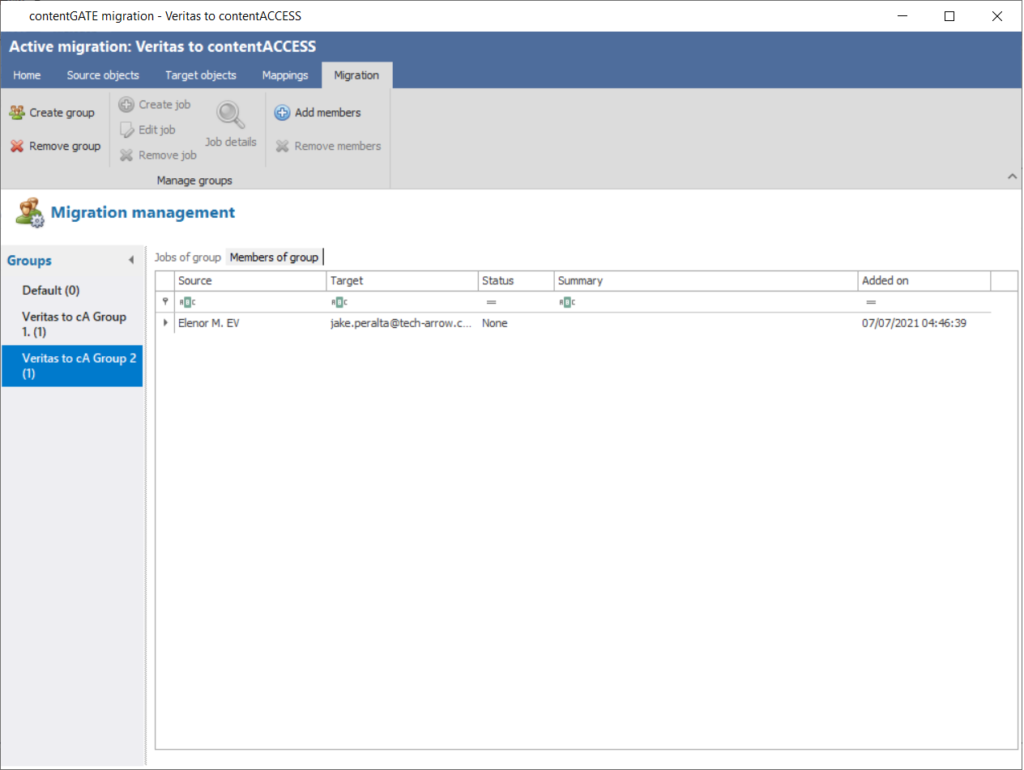Click the Add members plus icon

point(282,113)
